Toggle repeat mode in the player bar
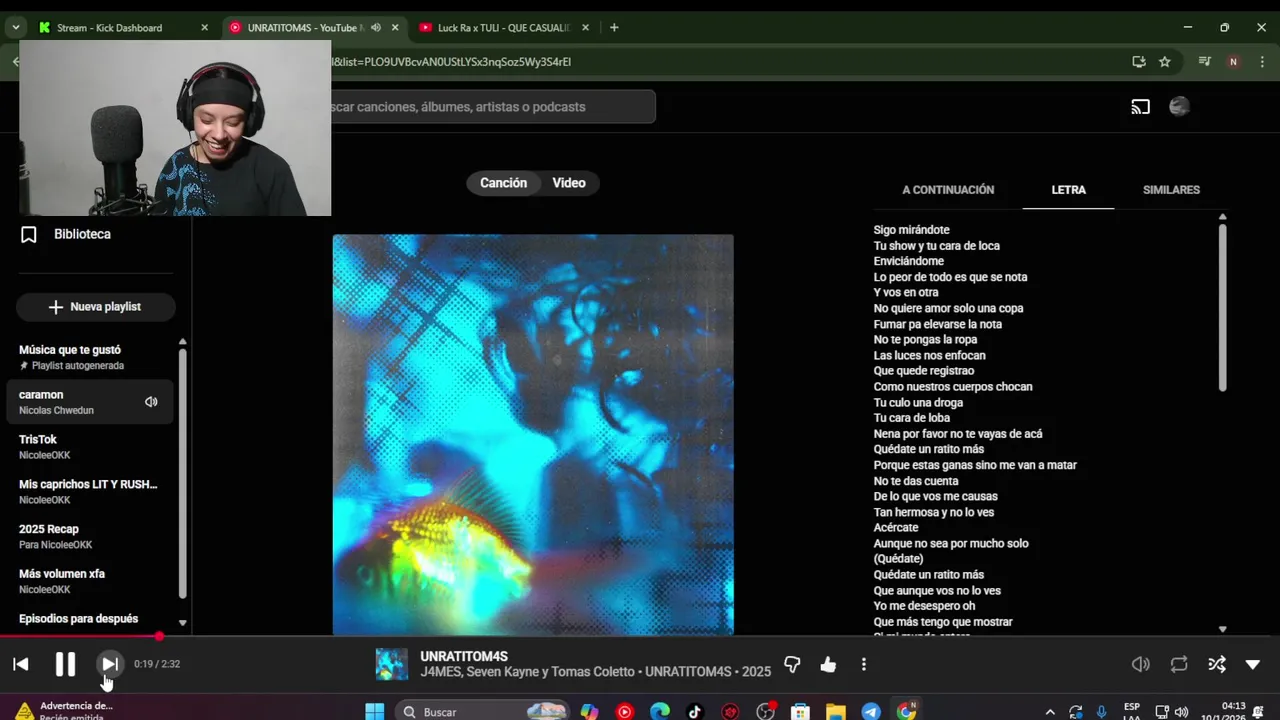Image resolution: width=1280 pixels, height=720 pixels. (x=1179, y=664)
